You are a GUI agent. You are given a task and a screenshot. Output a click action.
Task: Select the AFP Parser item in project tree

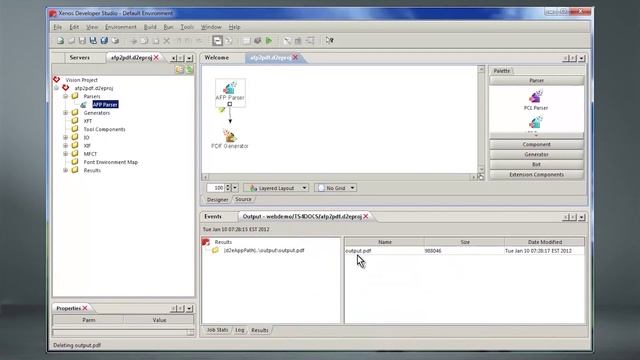(x=105, y=104)
